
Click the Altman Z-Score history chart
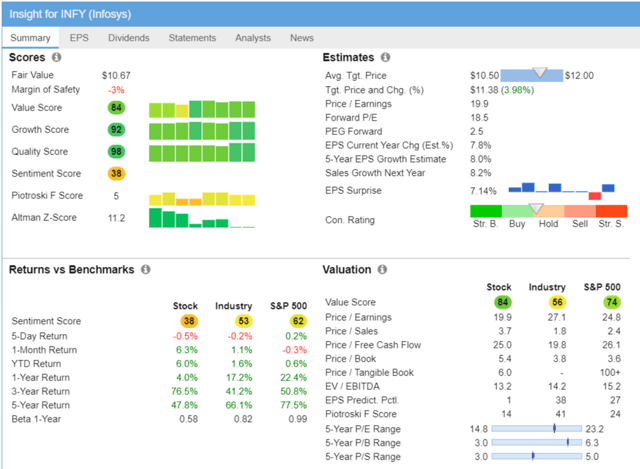[202, 218]
